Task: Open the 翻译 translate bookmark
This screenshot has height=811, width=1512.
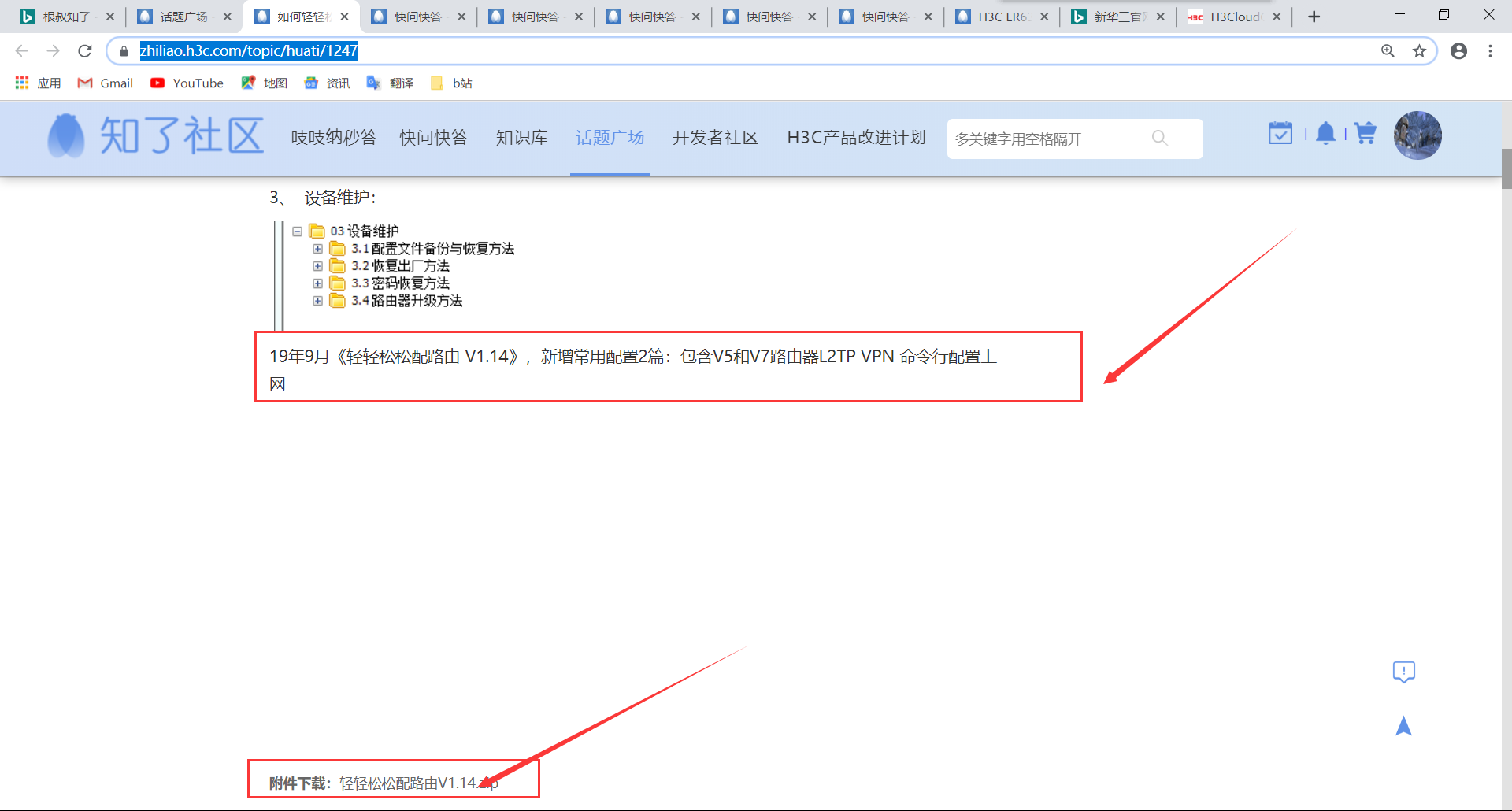Action: [x=391, y=83]
